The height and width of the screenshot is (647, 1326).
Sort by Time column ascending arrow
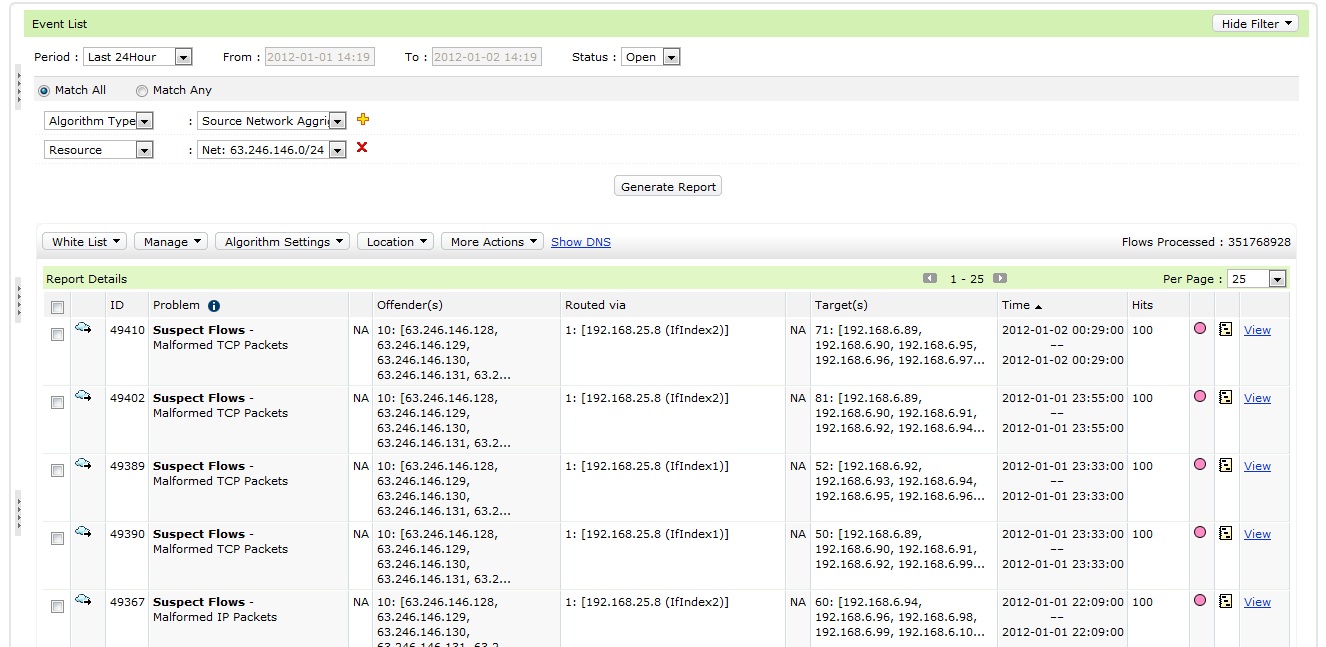coord(1038,306)
